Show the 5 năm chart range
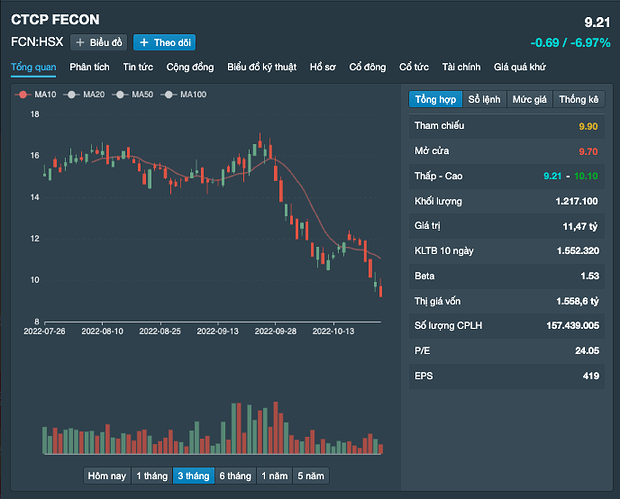This screenshot has width=620, height=499. pos(310,476)
